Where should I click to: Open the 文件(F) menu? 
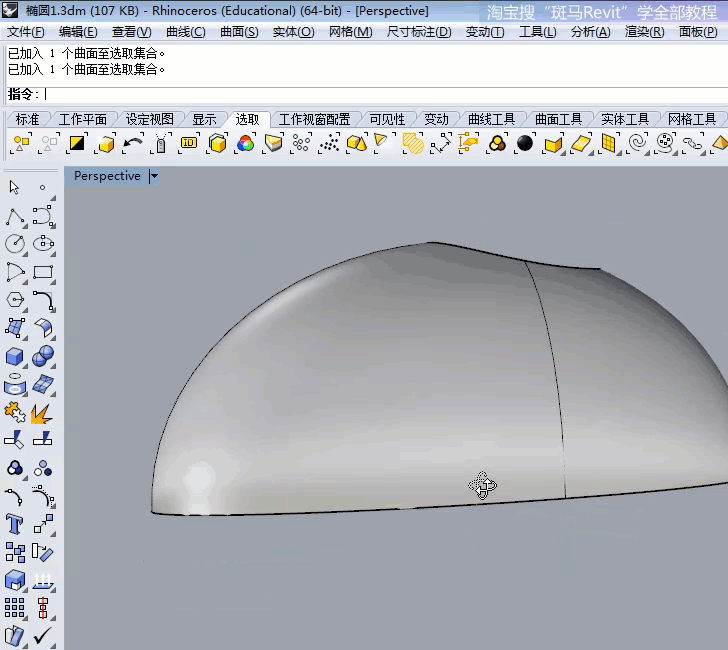[26, 32]
